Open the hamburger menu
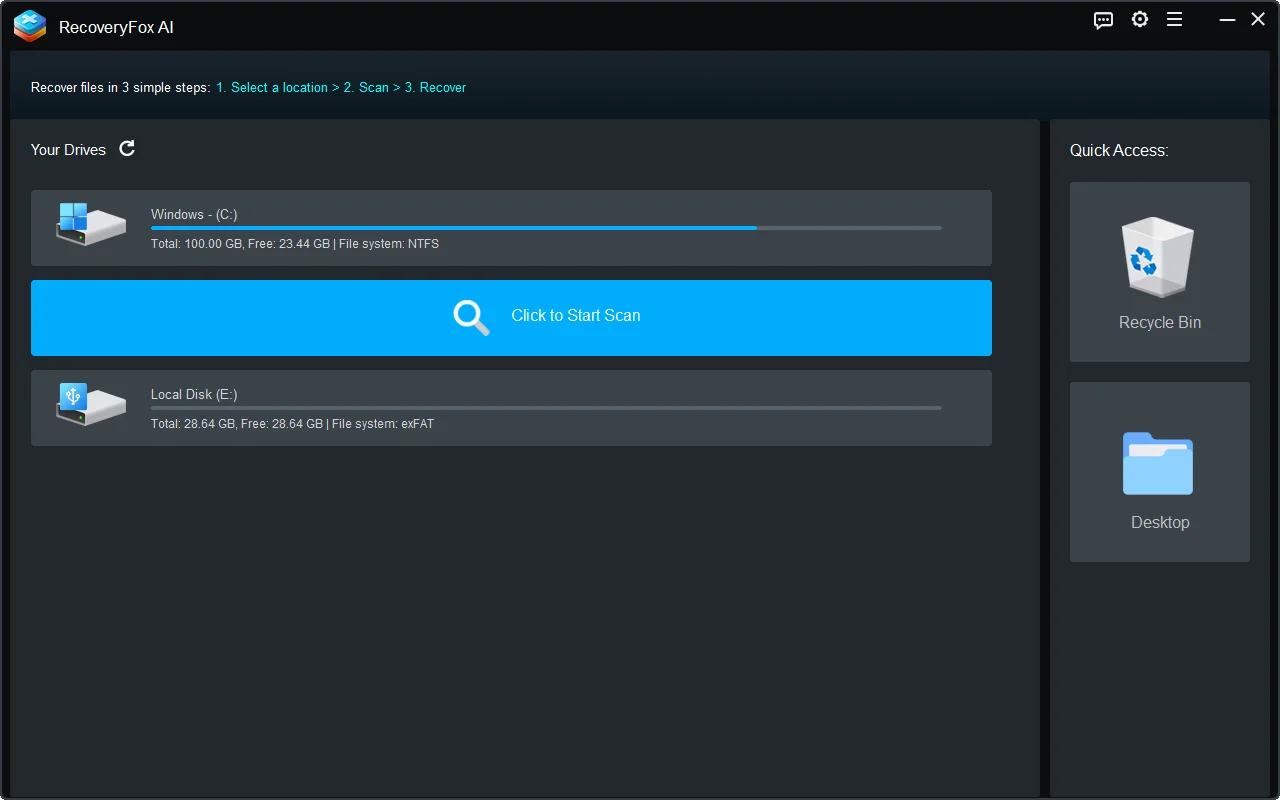This screenshot has width=1280, height=800. [1174, 19]
